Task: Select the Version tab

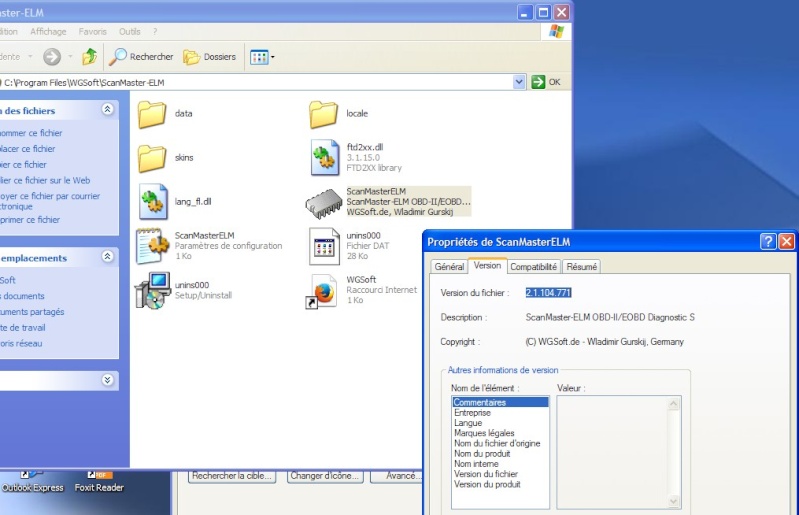Action: coord(487,265)
